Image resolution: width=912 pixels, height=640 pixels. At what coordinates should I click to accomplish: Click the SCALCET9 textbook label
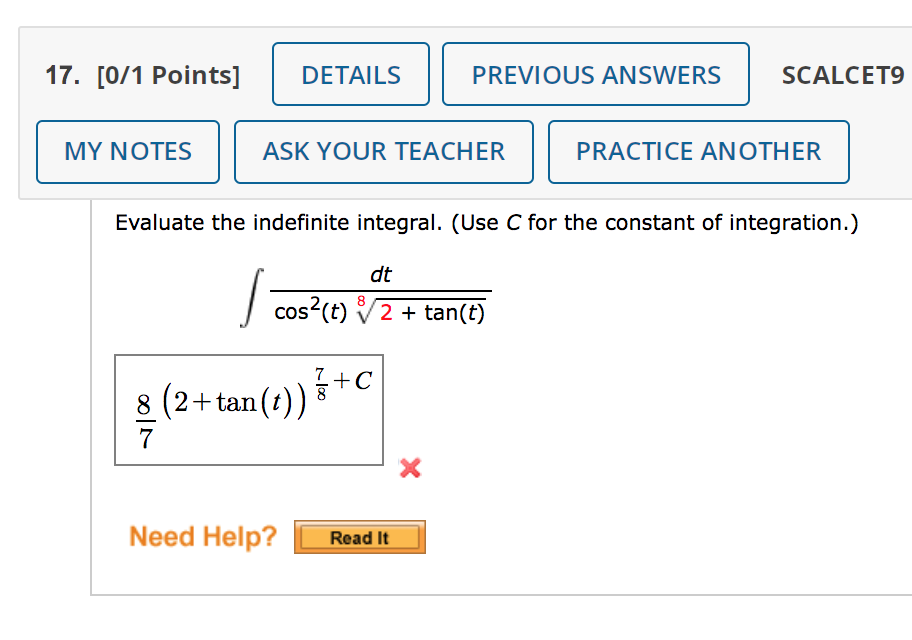[x=842, y=76]
